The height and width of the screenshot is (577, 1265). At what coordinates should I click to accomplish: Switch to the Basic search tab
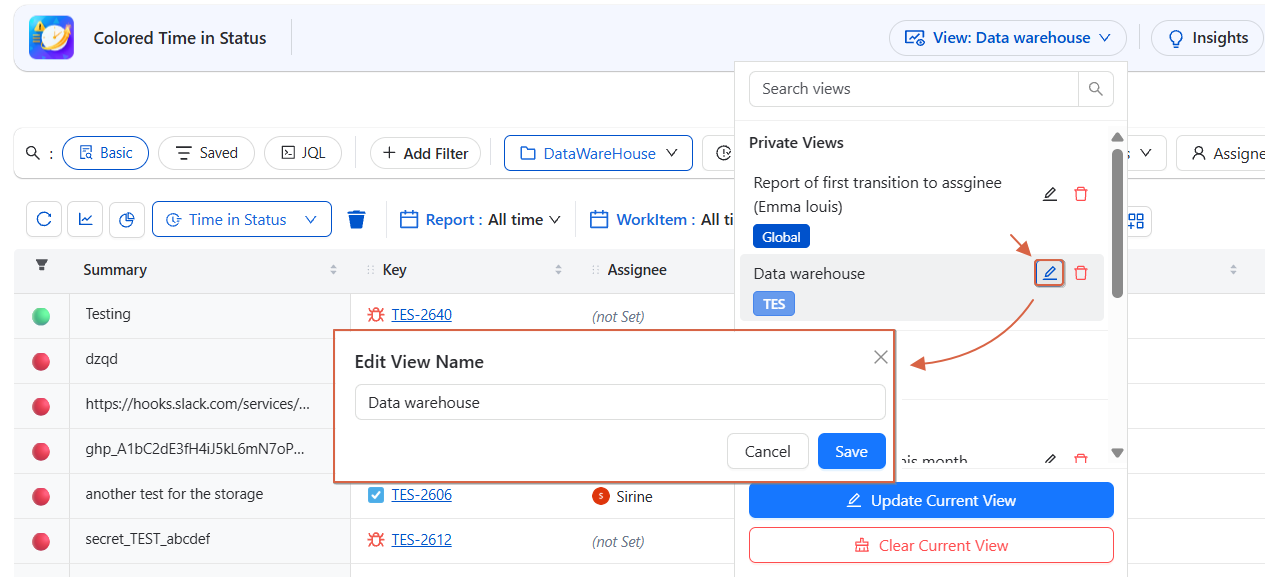click(105, 153)
